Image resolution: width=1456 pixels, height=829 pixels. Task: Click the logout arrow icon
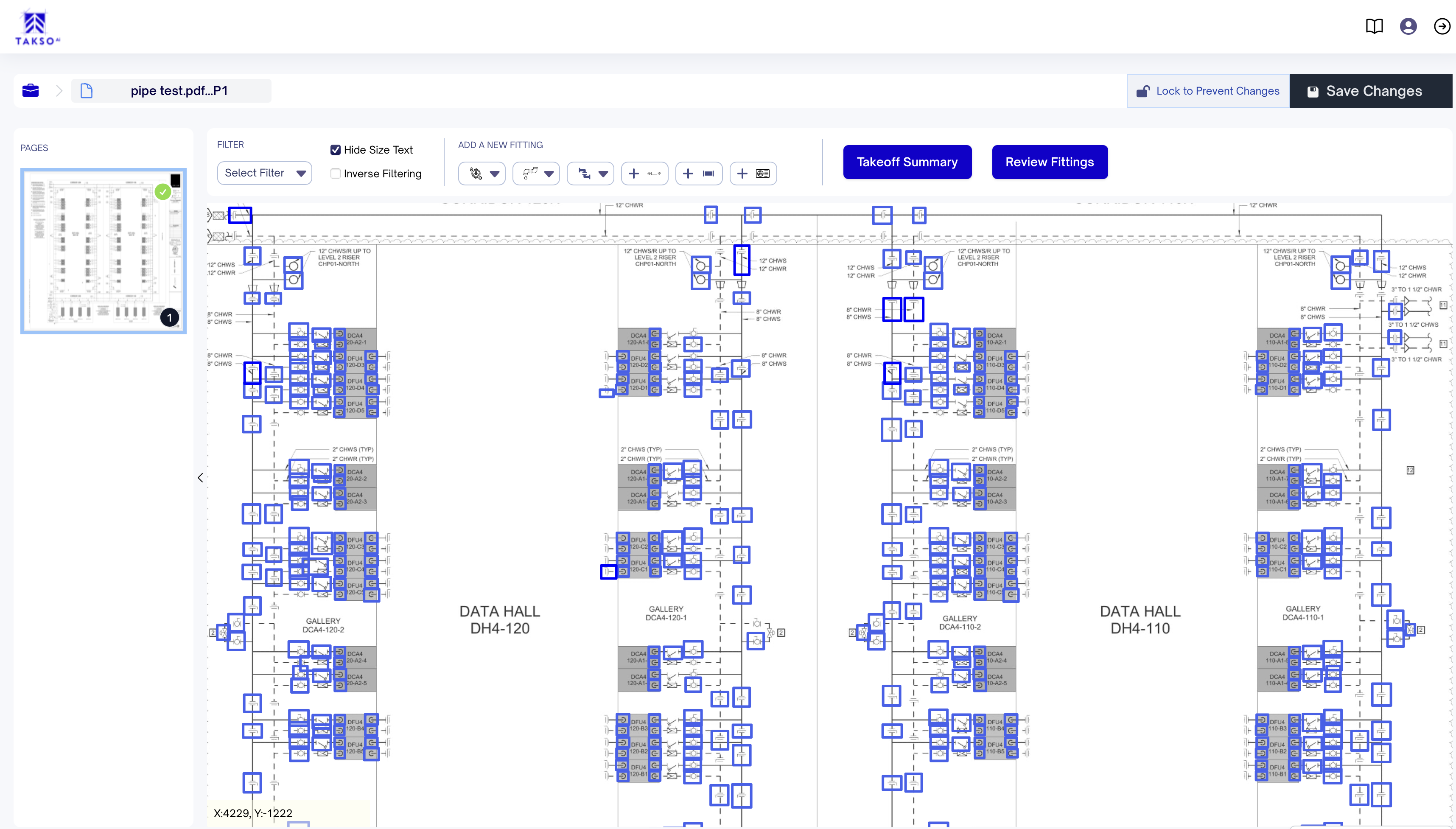pos(1442,26)
